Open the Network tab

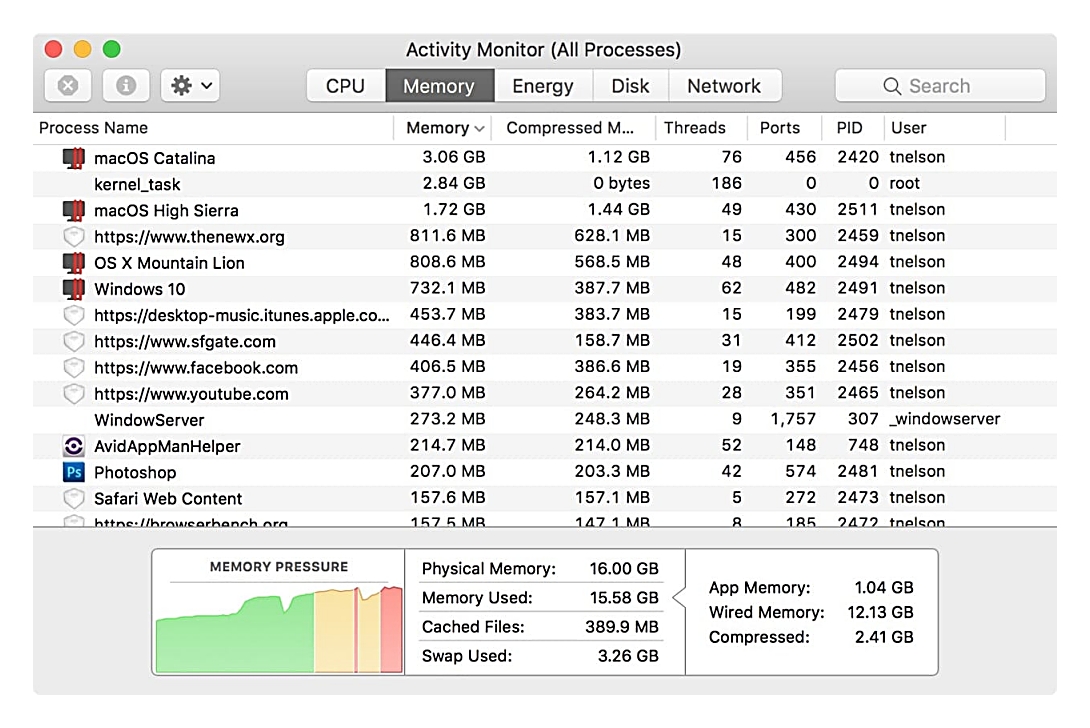point(724,86)
